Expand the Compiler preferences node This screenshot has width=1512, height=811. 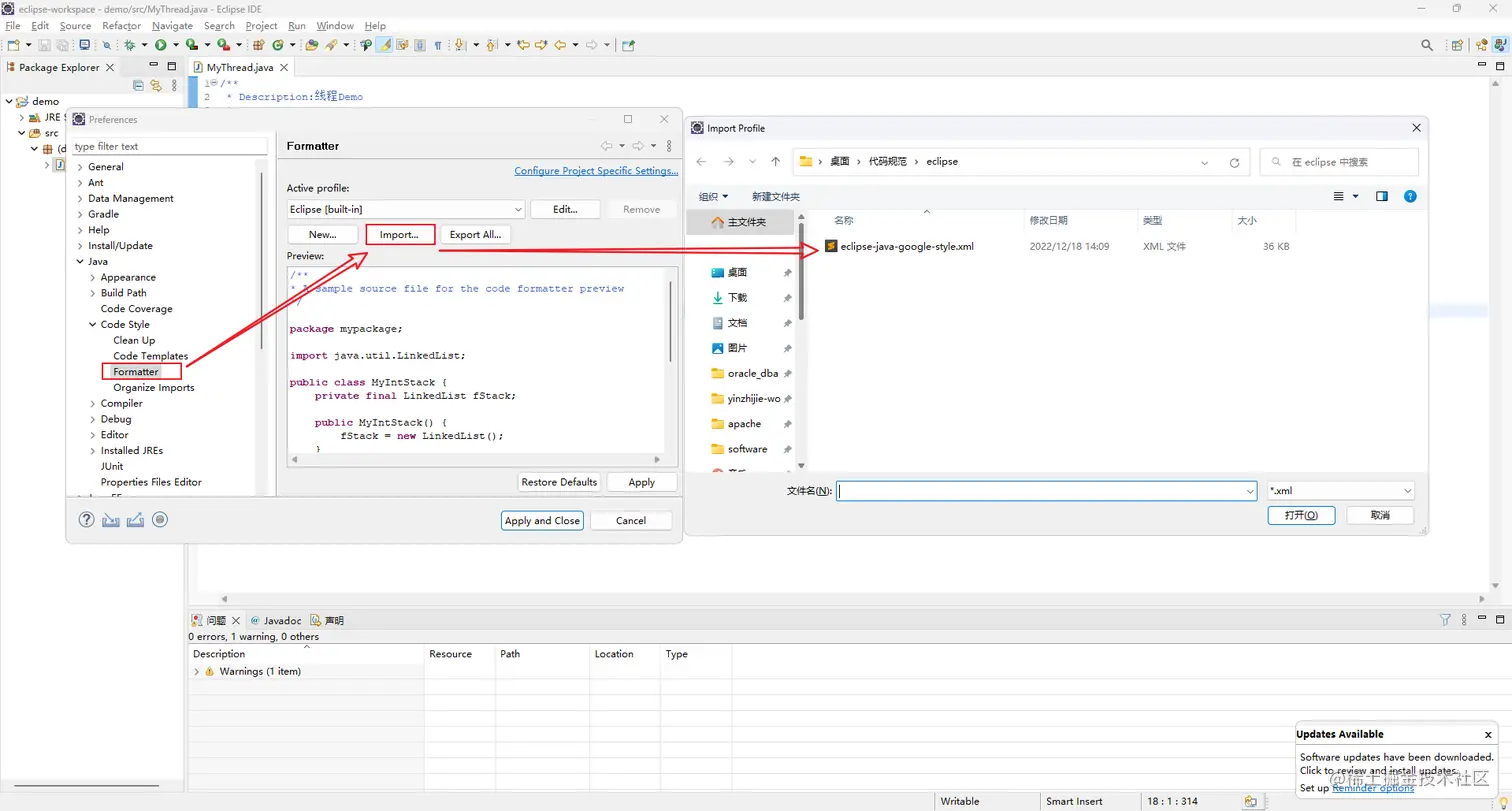click(x=92, y=404)
